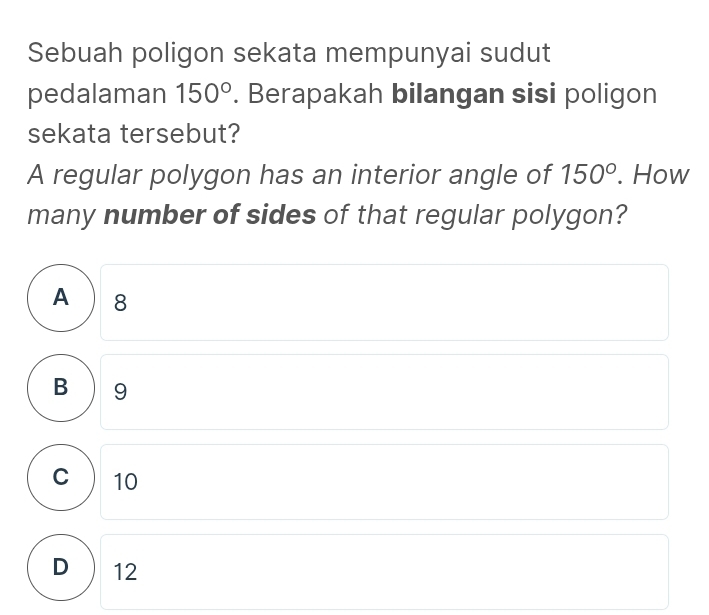Click the answer box showing 9
Viewport: 709px width, 615px height.
click(384, 393)
